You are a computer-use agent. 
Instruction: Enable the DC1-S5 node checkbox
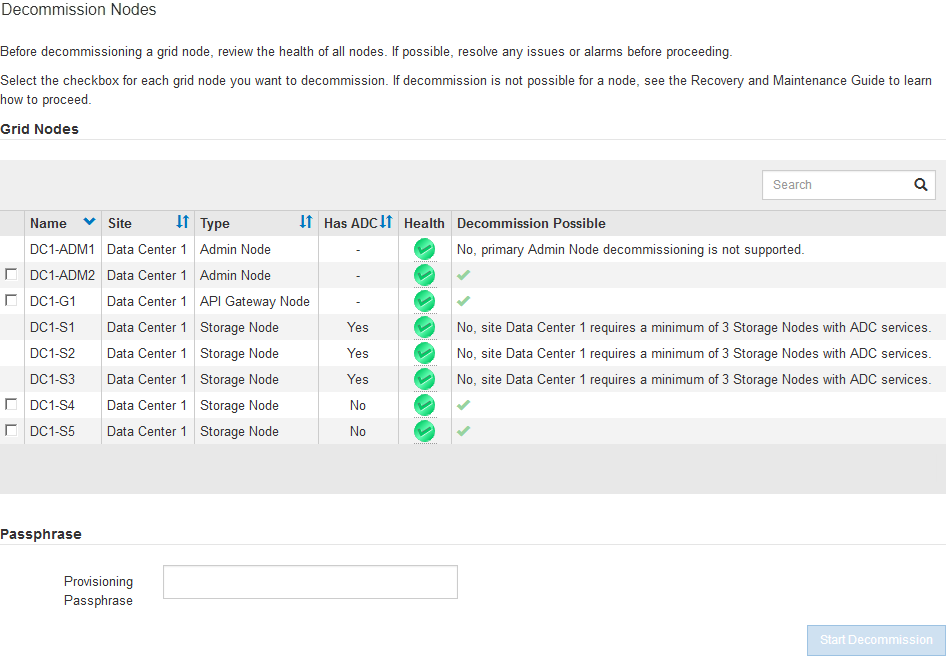[x=11, y=430]
